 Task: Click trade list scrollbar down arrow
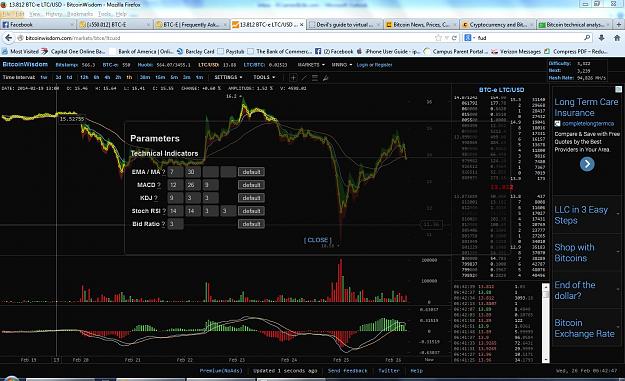(545, 359)
